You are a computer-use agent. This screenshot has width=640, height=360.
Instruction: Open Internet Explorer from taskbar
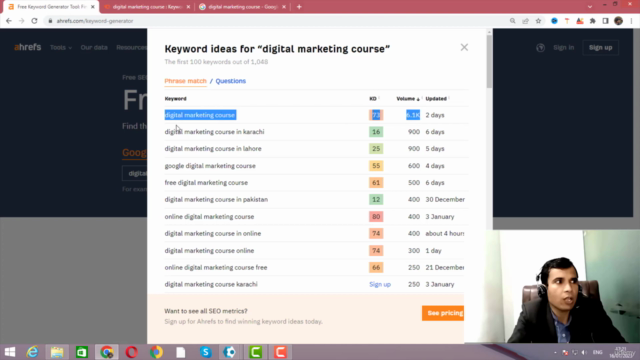pos(32,352)
